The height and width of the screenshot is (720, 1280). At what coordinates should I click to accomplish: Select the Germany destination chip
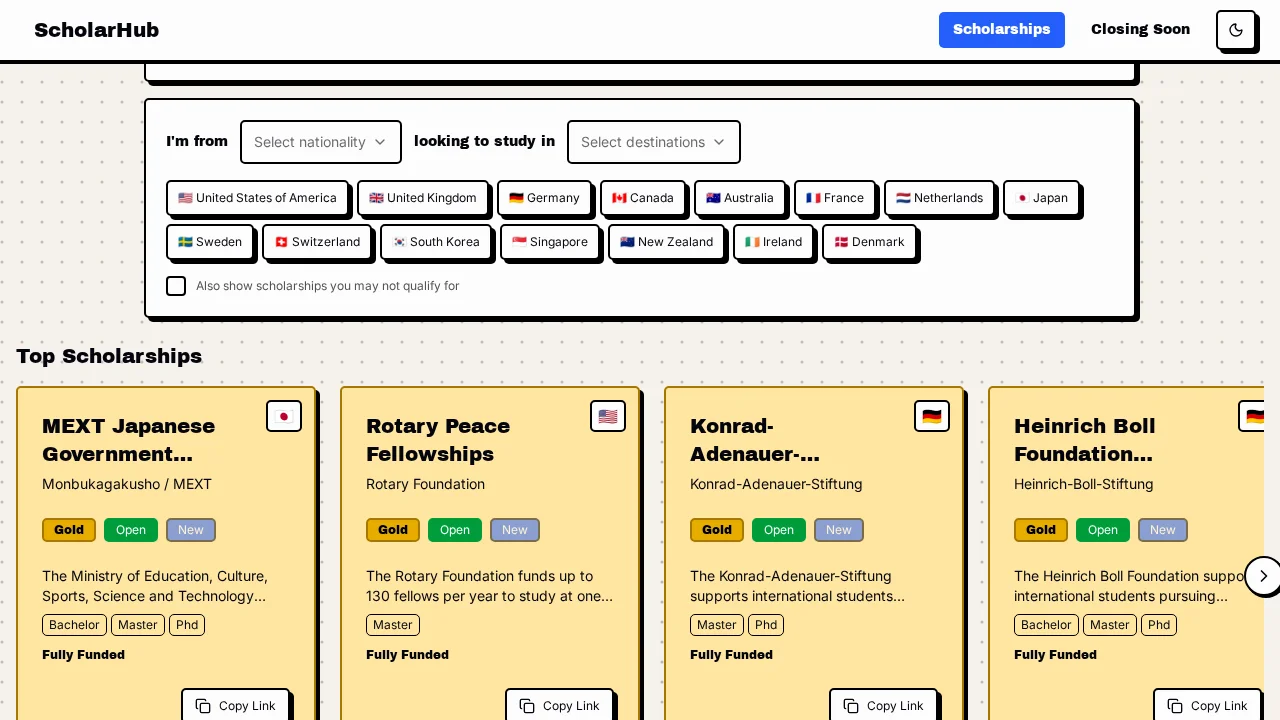[544, 198]
